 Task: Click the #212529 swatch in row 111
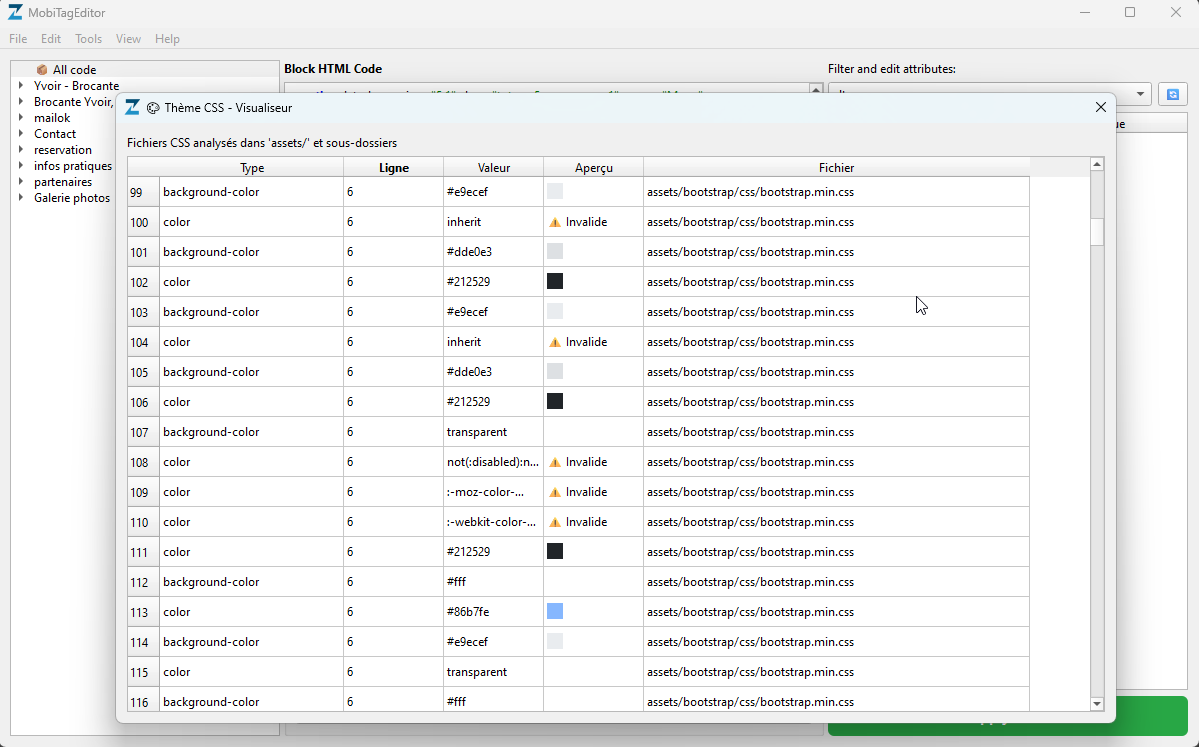tap(555, 551)
